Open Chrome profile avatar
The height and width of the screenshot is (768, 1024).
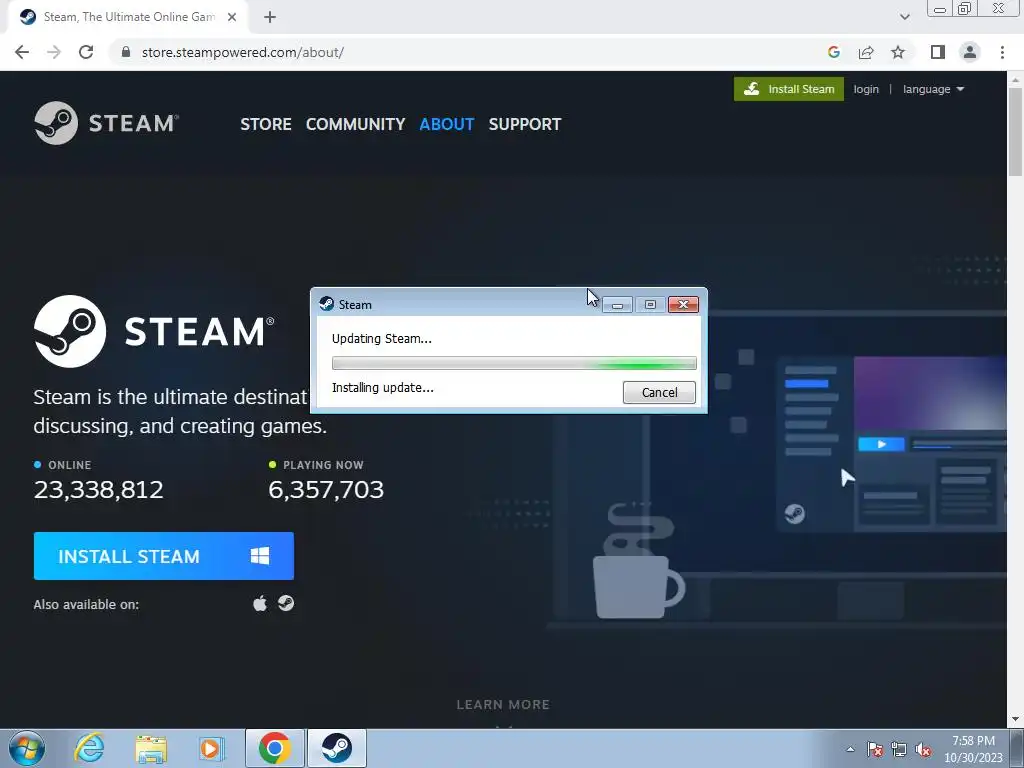point(970,52)
